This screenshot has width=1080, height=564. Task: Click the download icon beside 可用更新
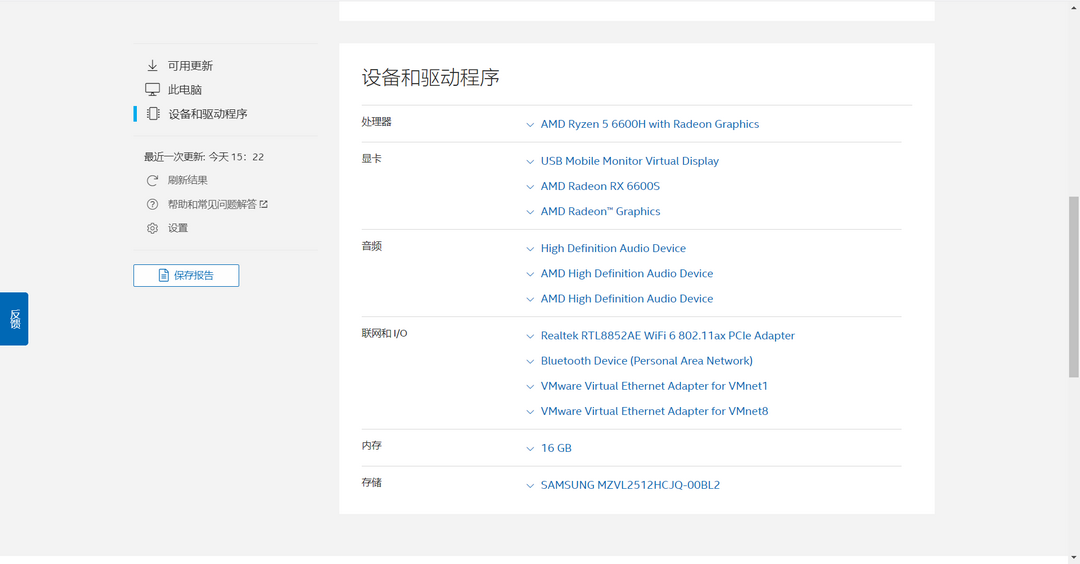[x=152, y=65]
